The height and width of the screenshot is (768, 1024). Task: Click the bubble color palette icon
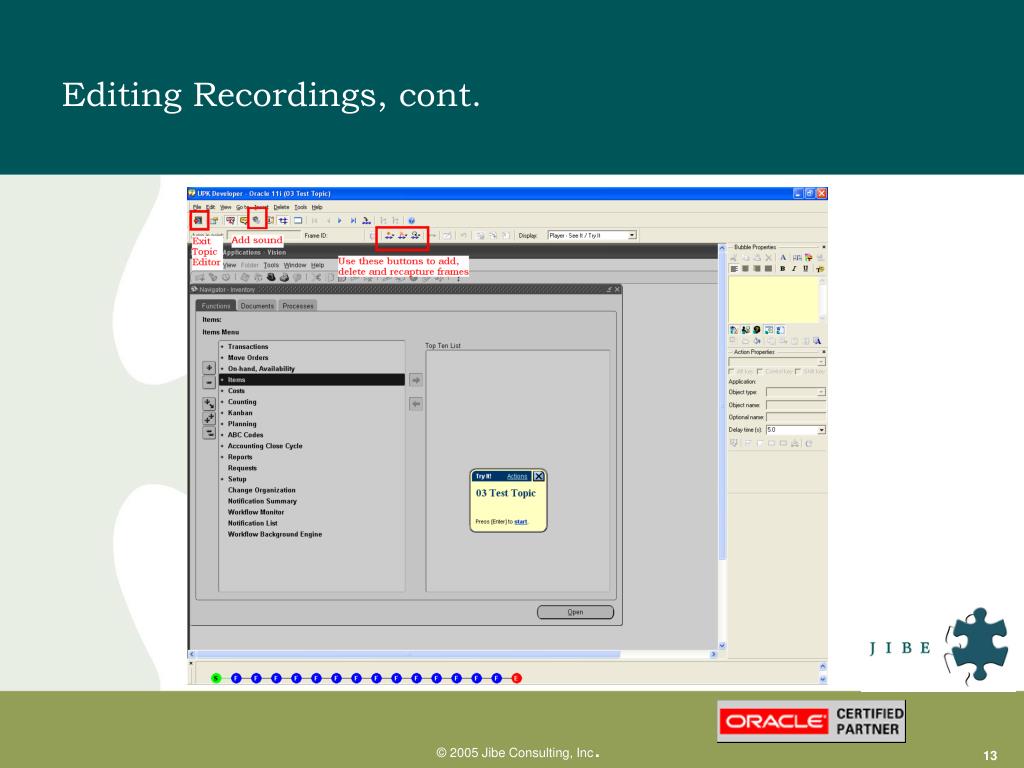tap(808, 257)
